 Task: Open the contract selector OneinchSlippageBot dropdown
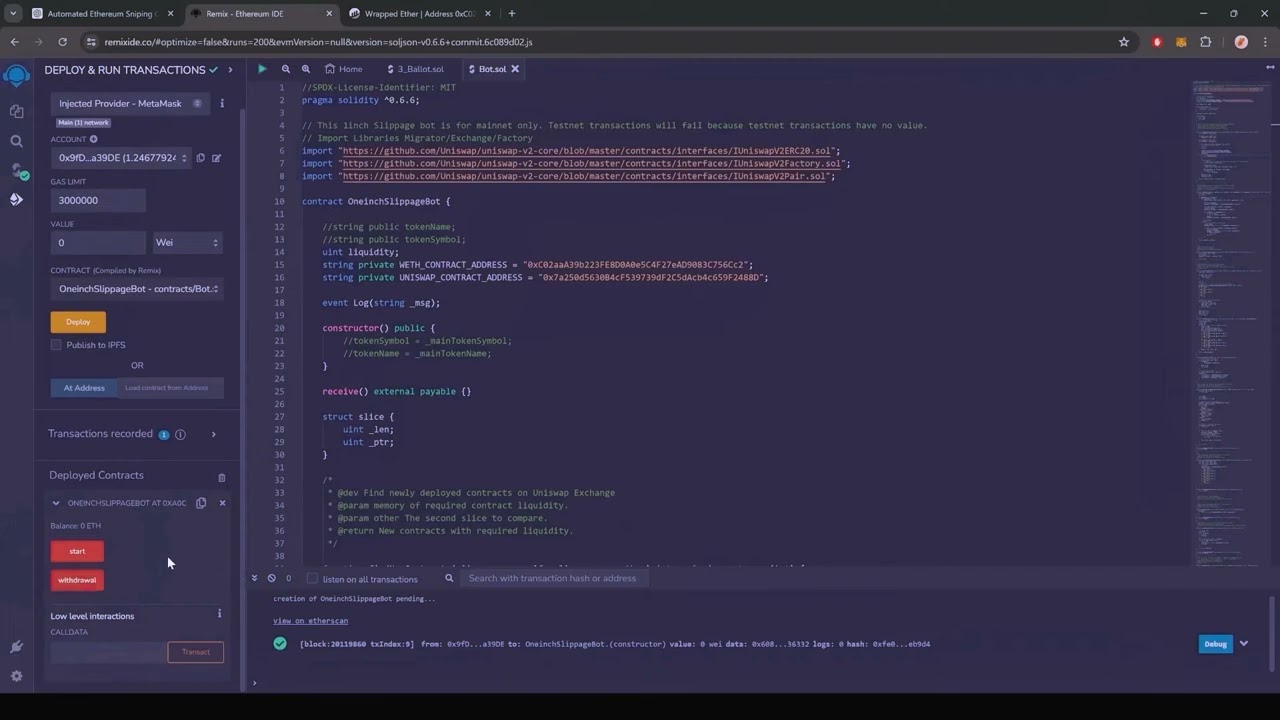click(137, 289)
